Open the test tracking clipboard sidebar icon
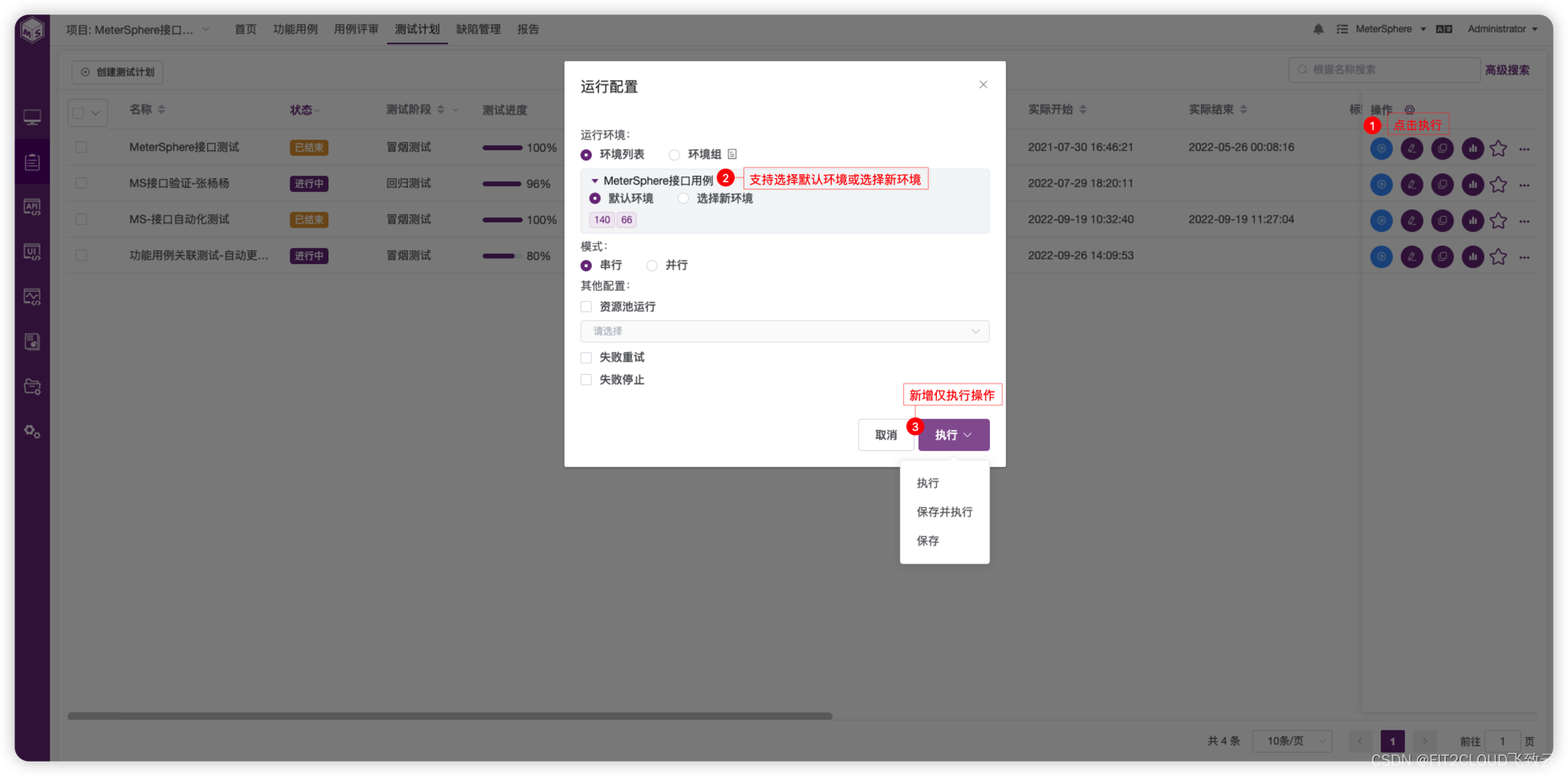 (x=32, y=162)
